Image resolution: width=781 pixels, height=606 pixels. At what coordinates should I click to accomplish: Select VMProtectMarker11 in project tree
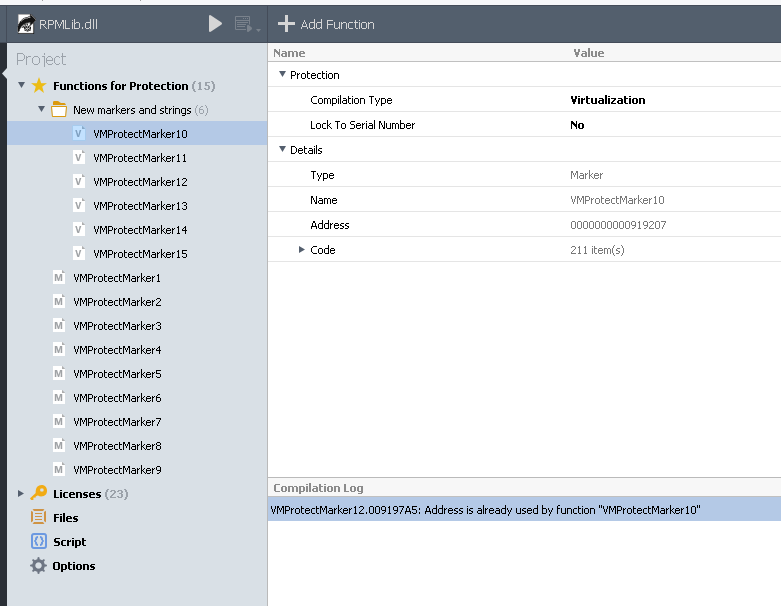(140, 158)
